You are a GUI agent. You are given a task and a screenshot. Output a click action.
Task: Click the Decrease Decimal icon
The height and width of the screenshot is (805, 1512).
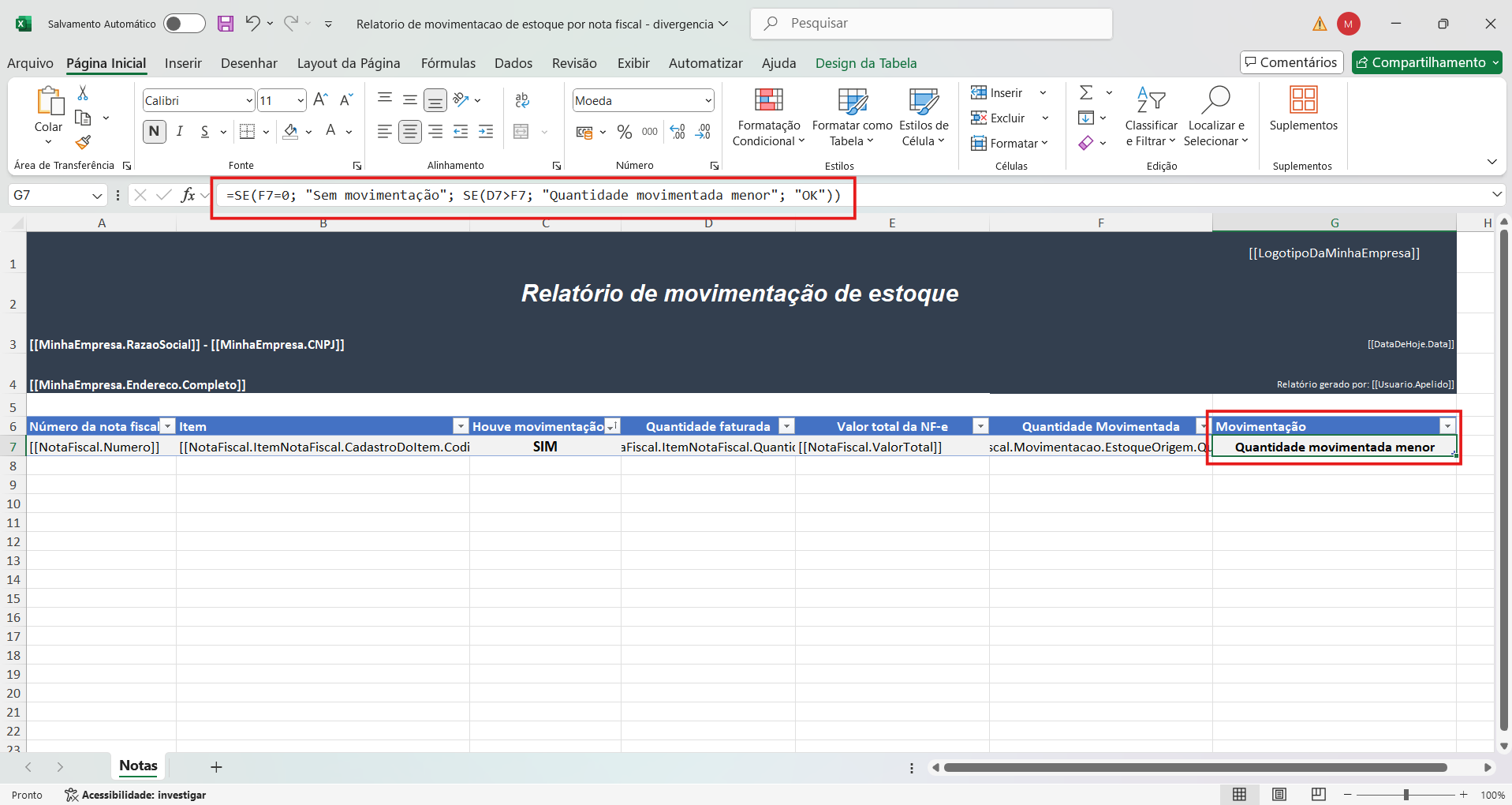[703, 132]
